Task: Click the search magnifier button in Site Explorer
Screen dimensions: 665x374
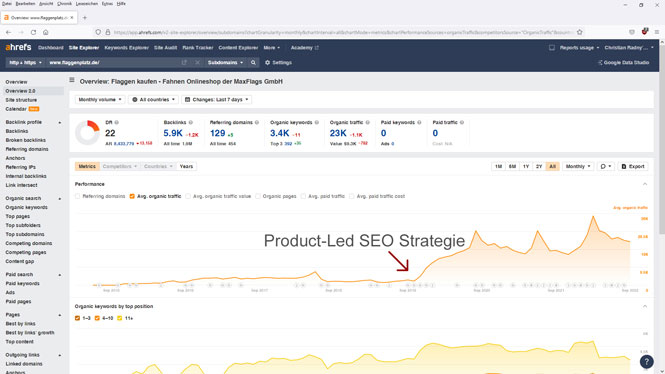Action: point(253,62)
